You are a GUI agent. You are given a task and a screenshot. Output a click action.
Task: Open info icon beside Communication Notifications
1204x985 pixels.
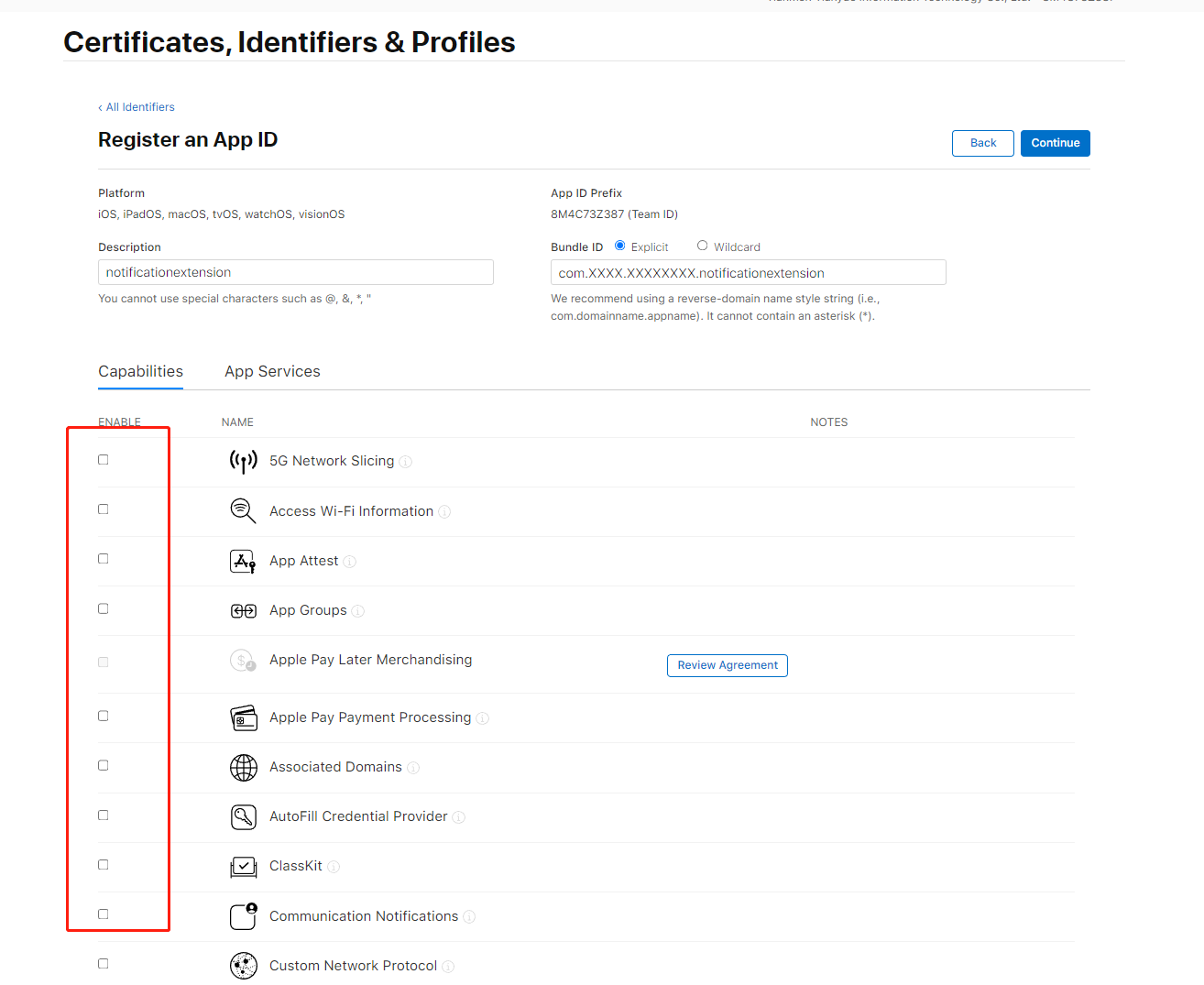tap(469, 916)
